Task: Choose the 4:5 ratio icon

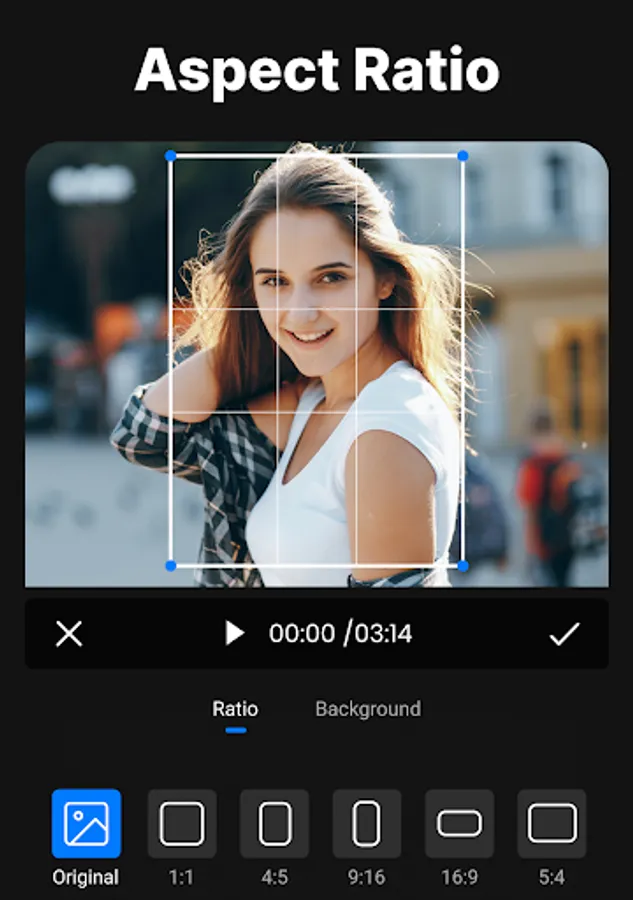Action: click(x=274, y=824)
